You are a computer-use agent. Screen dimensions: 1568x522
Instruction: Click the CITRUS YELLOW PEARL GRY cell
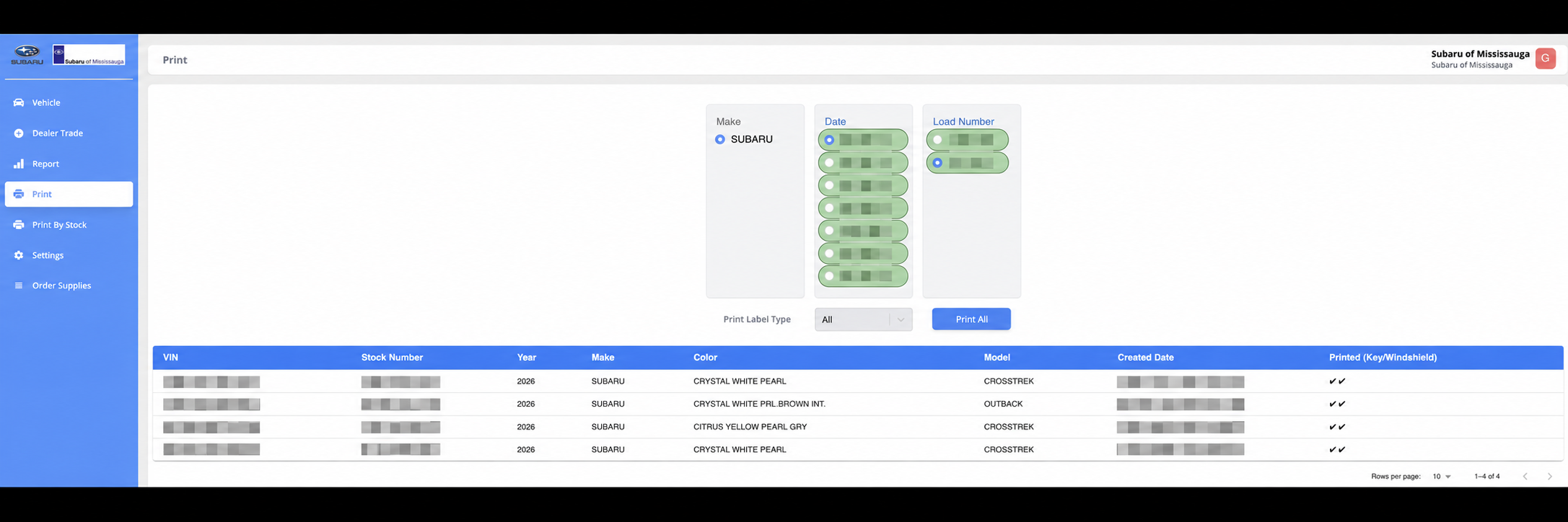tap(750, 427)
